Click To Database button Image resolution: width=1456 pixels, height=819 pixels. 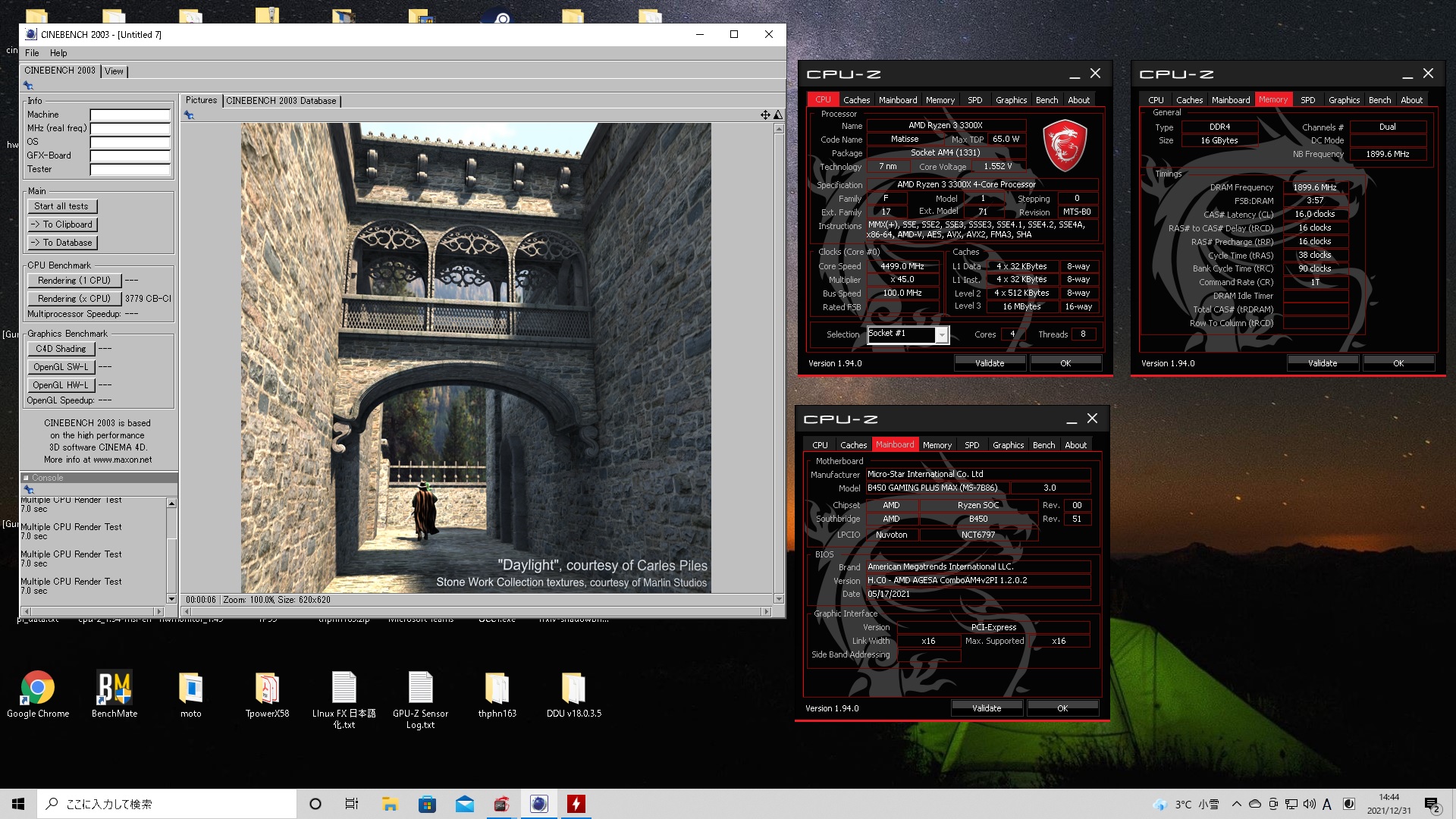pos(62,243)
